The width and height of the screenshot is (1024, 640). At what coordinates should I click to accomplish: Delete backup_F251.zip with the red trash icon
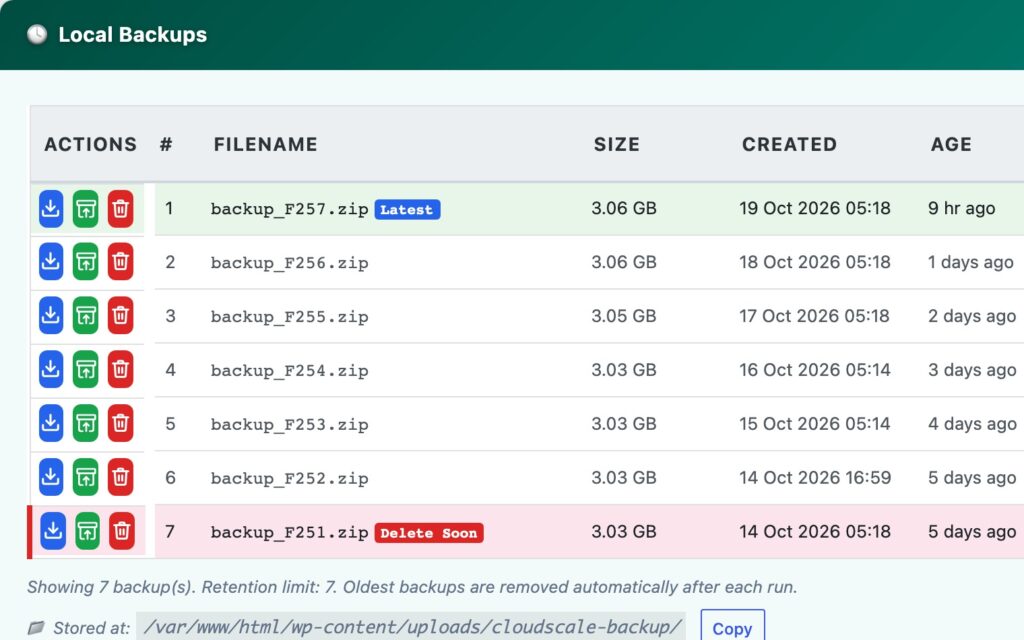pyautogui.click(x=121, y=531)
